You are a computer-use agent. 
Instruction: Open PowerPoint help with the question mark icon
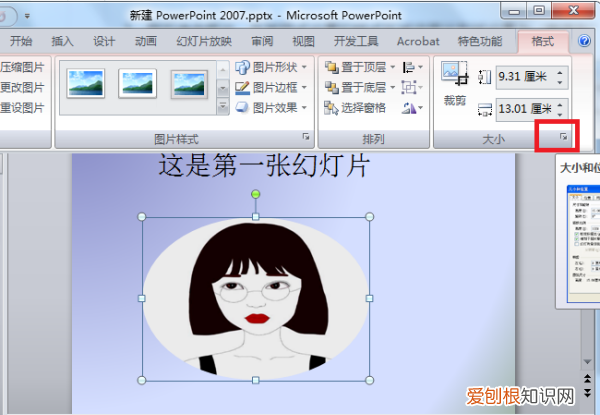click(x=584, y=41)
